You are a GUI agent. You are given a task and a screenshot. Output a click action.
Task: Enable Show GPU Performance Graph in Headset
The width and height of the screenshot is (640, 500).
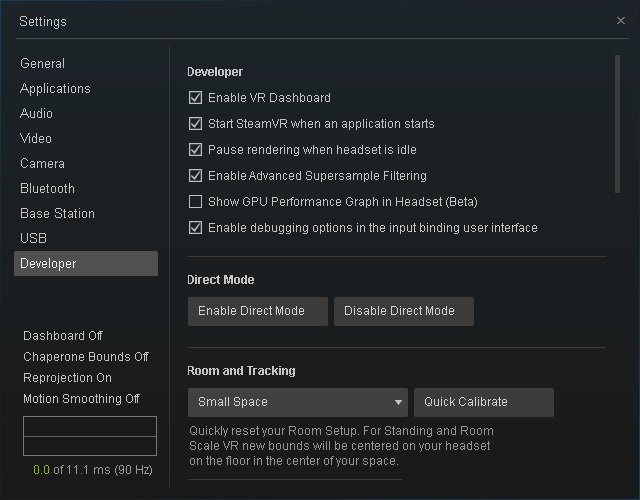195,202
